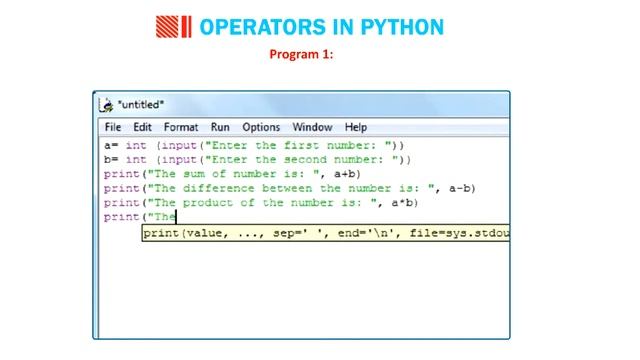
Task: Click the line with "Enter the first number: "
Action: tap(254, 146)
